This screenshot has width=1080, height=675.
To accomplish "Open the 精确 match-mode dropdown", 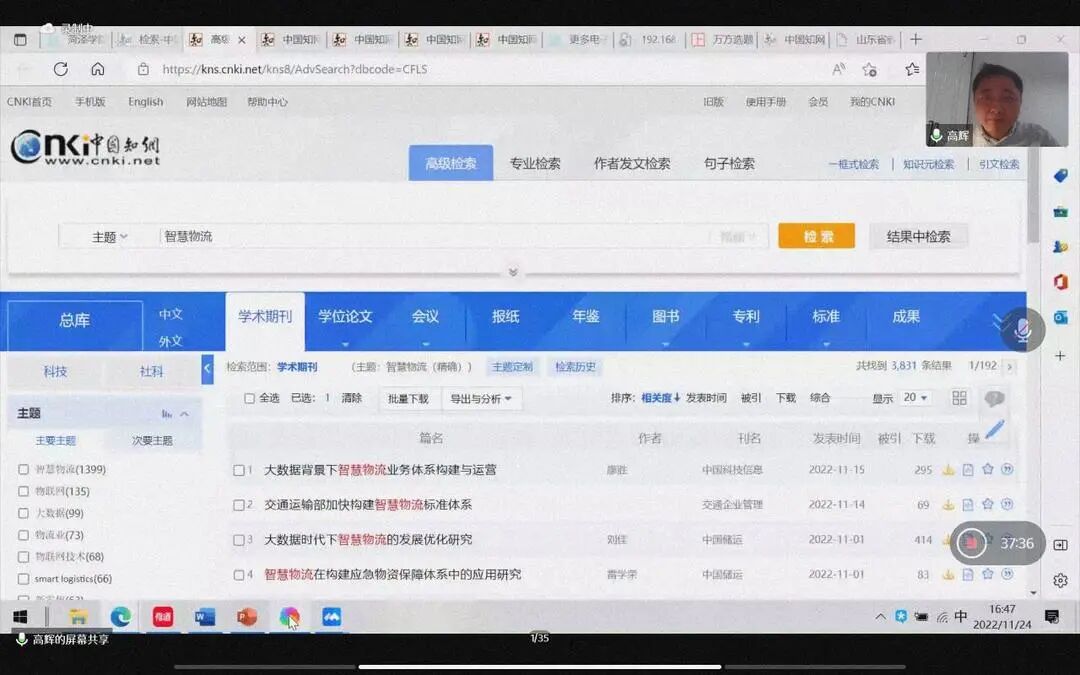I will 738,237.
